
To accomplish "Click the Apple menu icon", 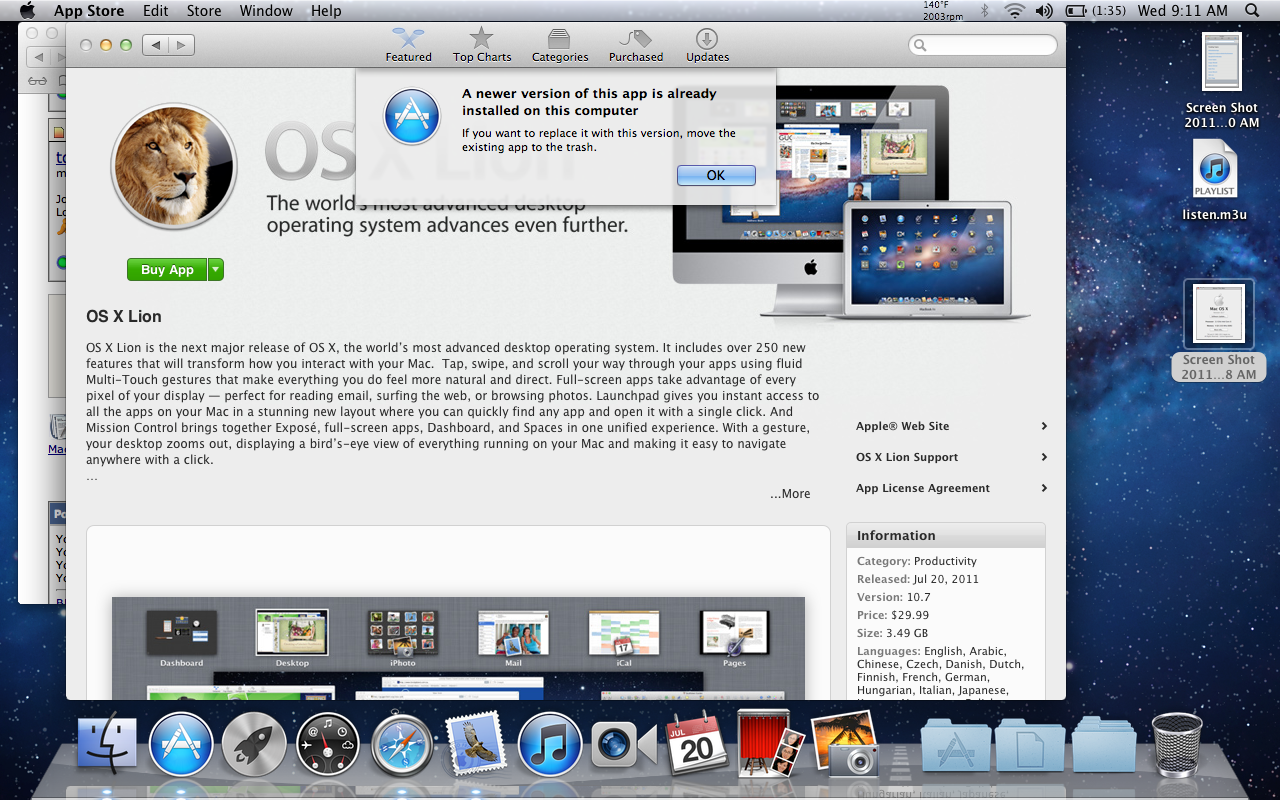I will 27,10.
